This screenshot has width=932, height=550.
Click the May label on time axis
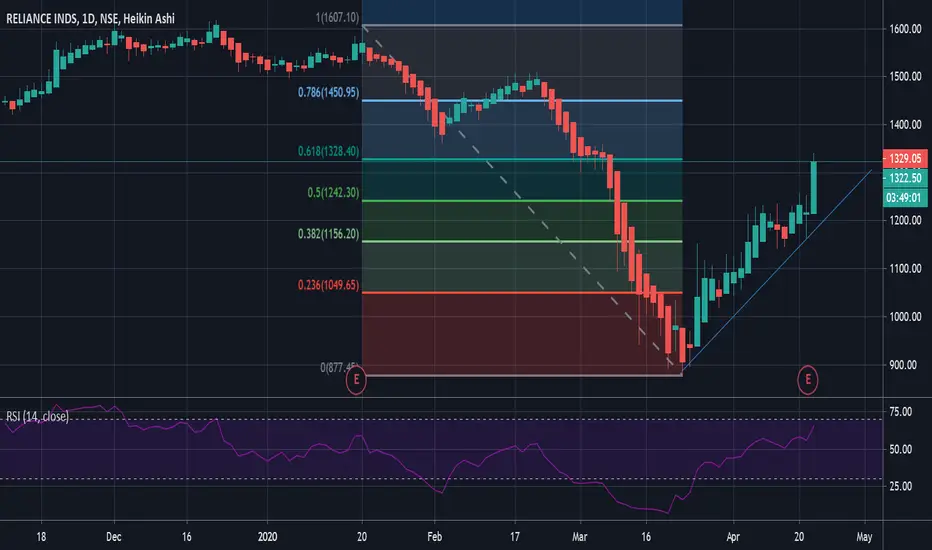(864, 536)
